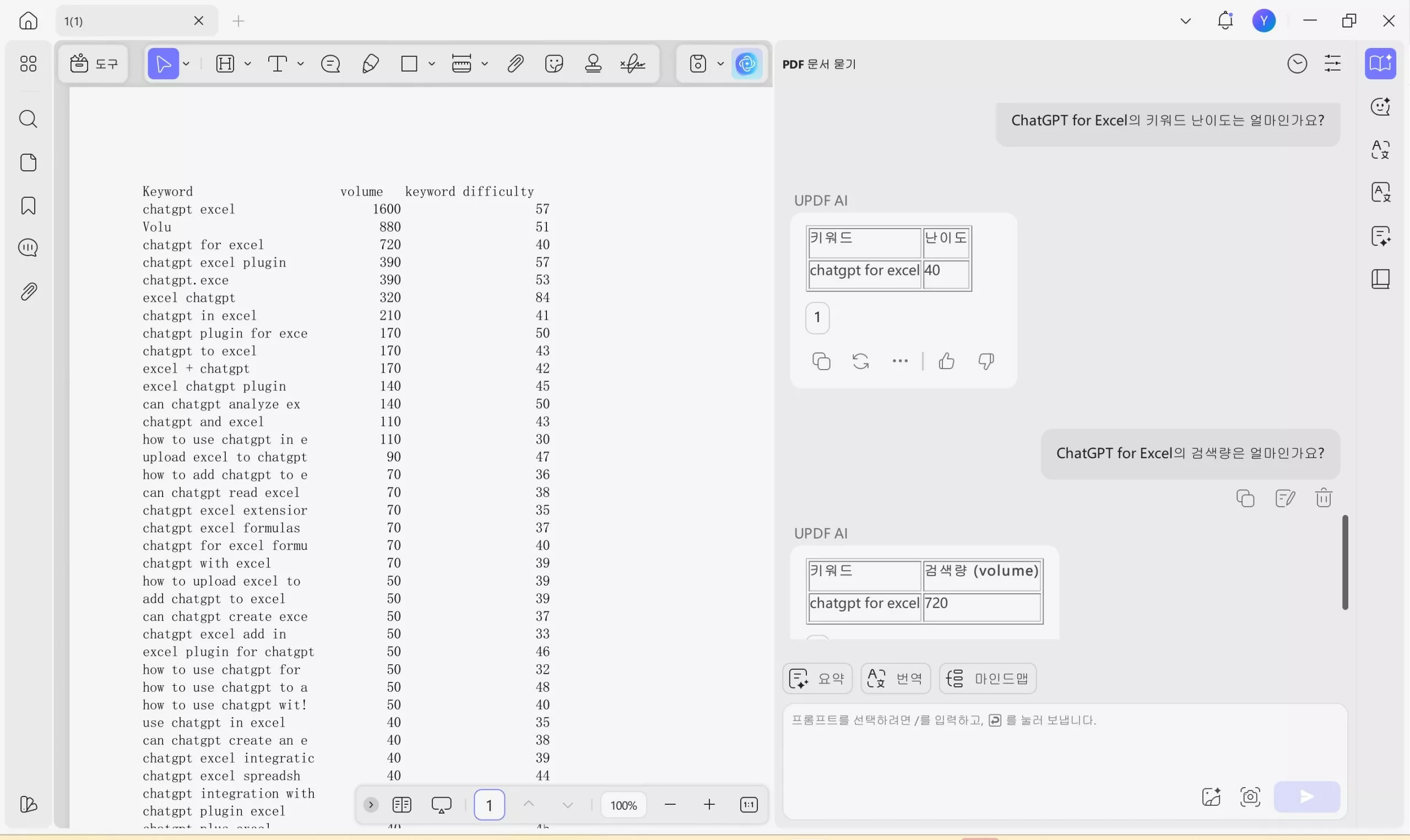Select the cursor selection tool

163,63
